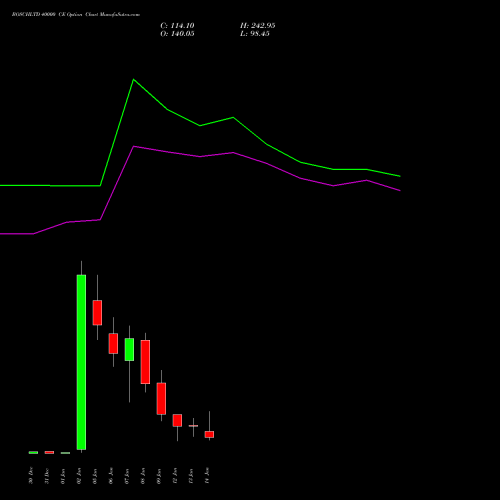Select the close value C: 114.10
Image resolution: width=500 pixels, height=500 pixels.
[x=177, y=26]
